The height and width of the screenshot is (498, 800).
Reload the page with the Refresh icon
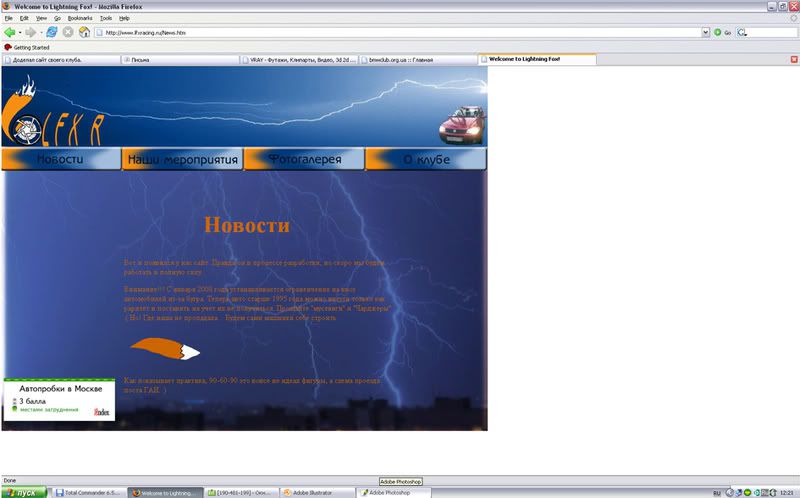click(x=52, y=32)
